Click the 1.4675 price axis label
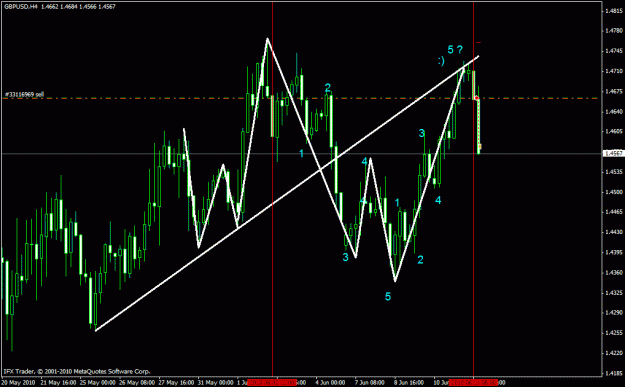625x387 pixels. (x=614, y=92)
